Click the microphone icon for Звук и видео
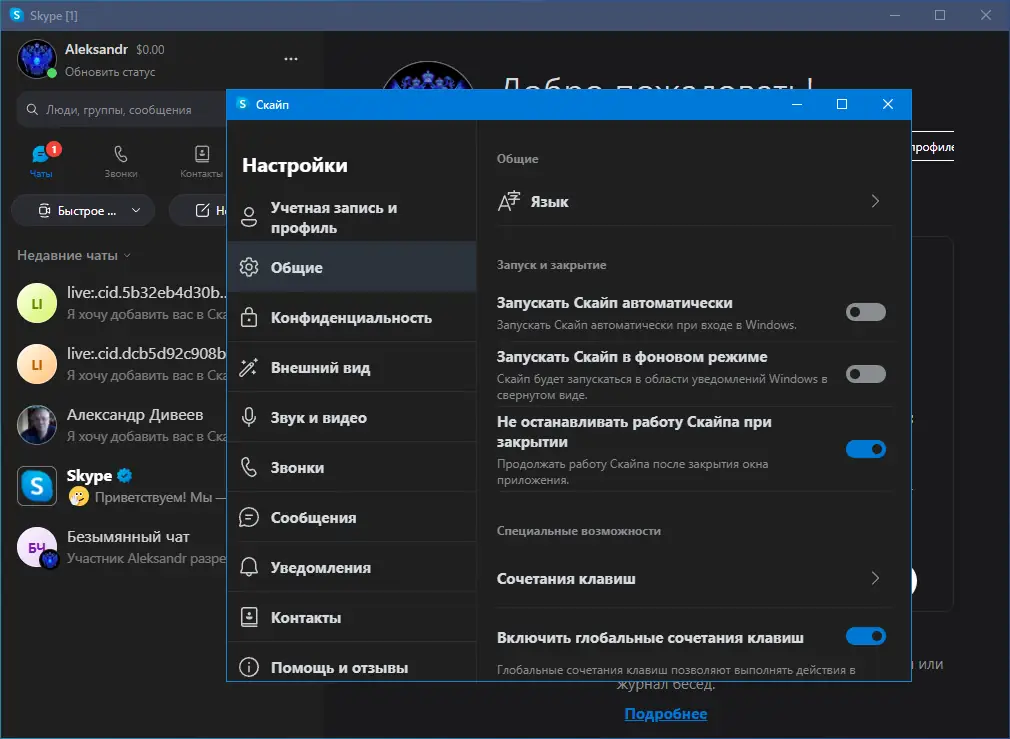 [x=249, y=417]
